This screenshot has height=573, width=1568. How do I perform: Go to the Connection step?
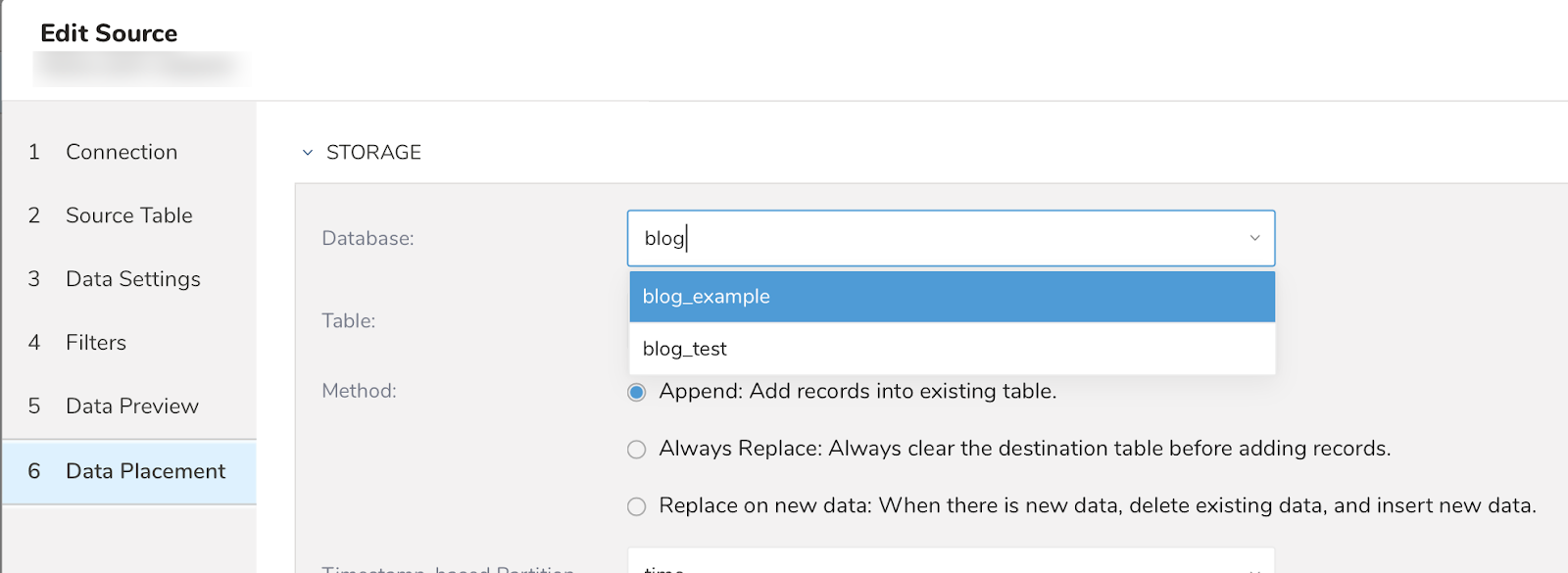[x=122, y=152]
